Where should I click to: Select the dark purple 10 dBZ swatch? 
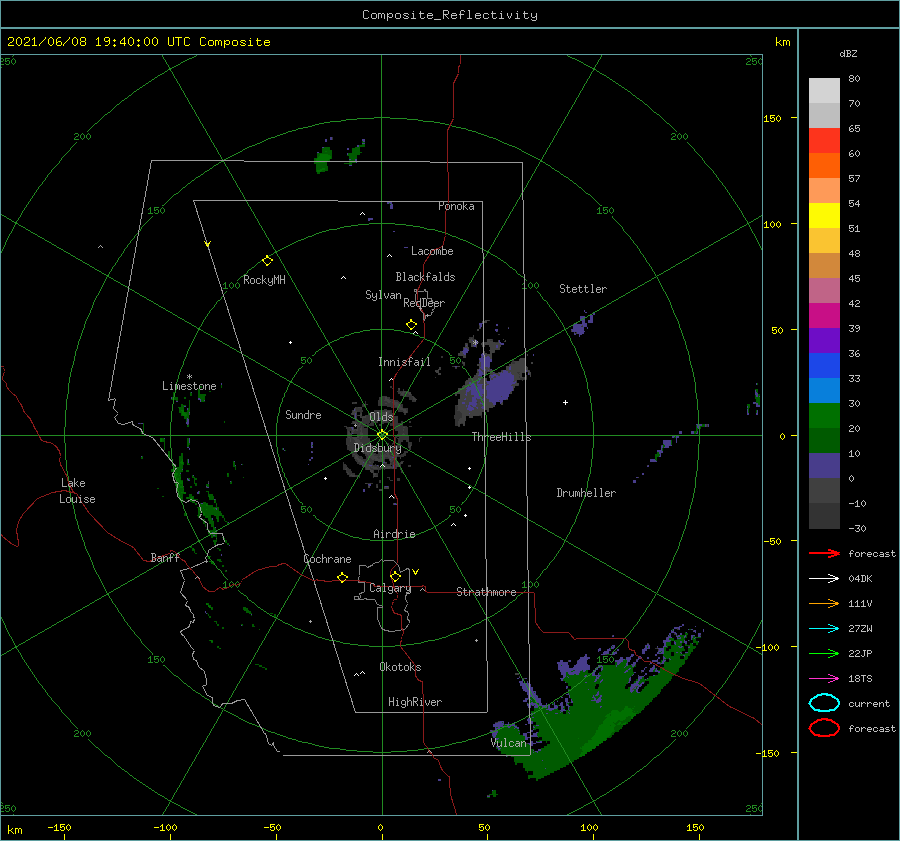[x=824, y=465]
